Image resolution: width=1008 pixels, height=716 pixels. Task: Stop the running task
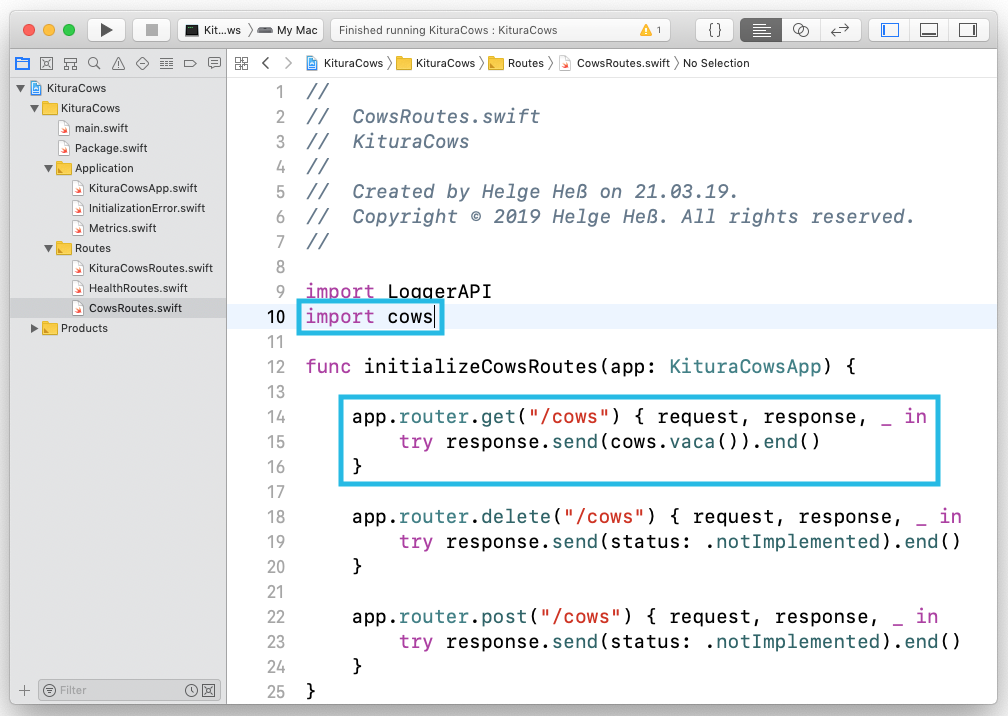click(x=152, y=30)
